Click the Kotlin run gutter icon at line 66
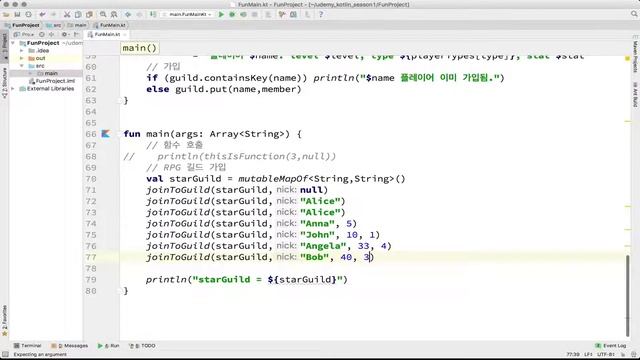This screenshot has height=360, width=640. click(106, 133)
